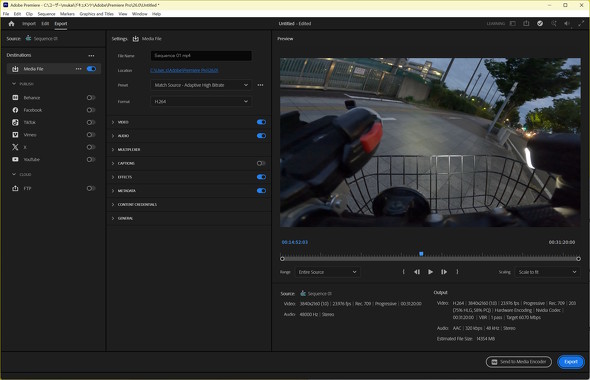Expand the General section
This screenshot has height=380, width=590.
(113, 218)
